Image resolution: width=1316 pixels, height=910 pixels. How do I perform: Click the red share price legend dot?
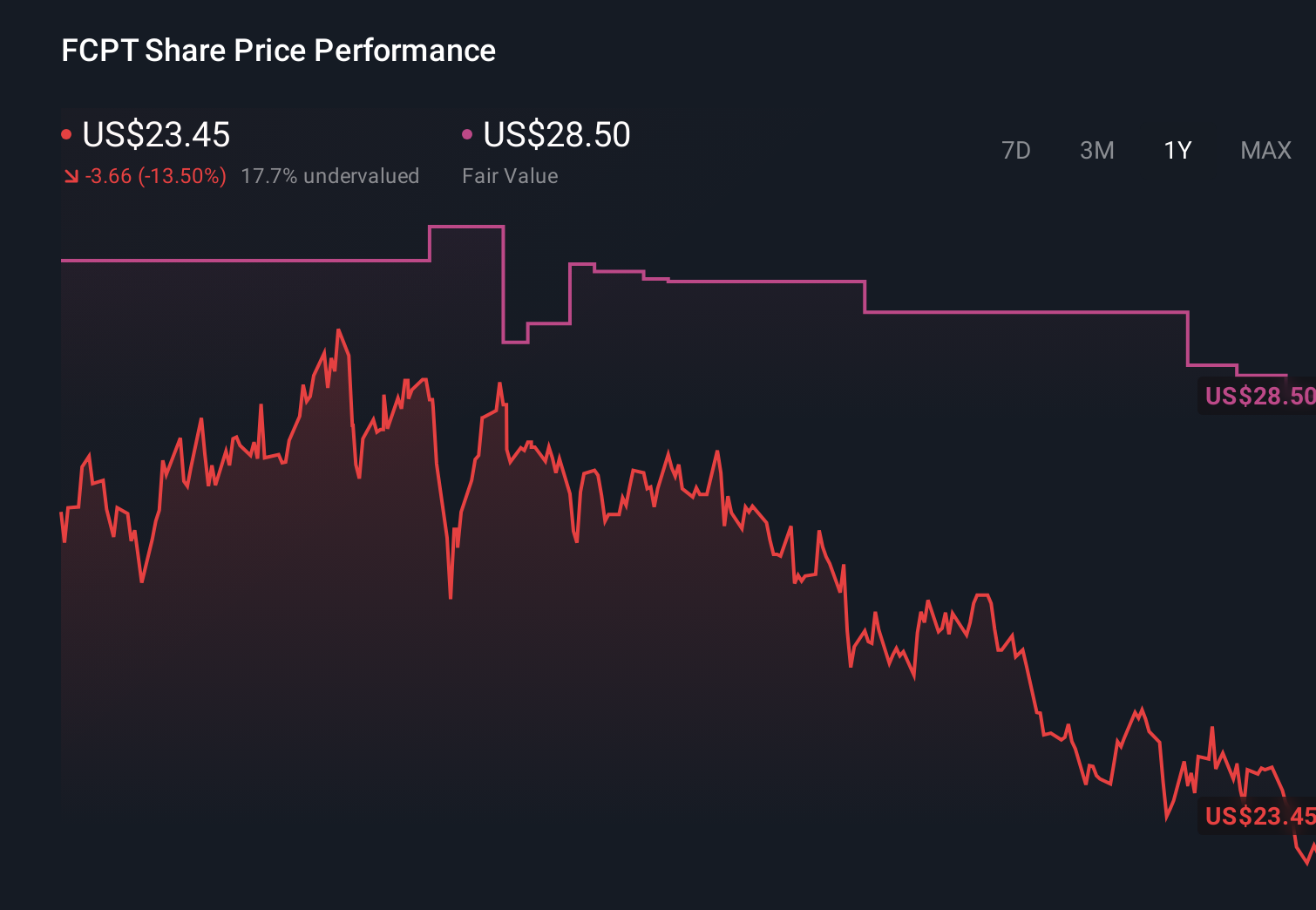click(x=67, y=132)
